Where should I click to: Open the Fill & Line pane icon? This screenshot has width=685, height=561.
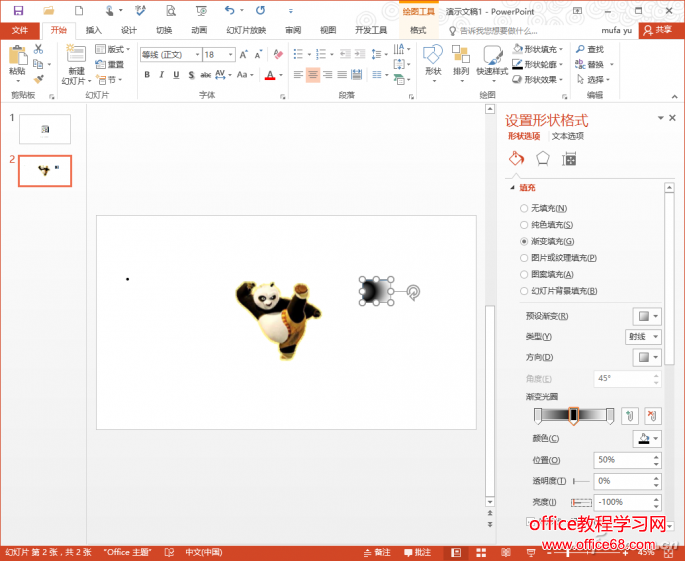click(x=516, y=158)
